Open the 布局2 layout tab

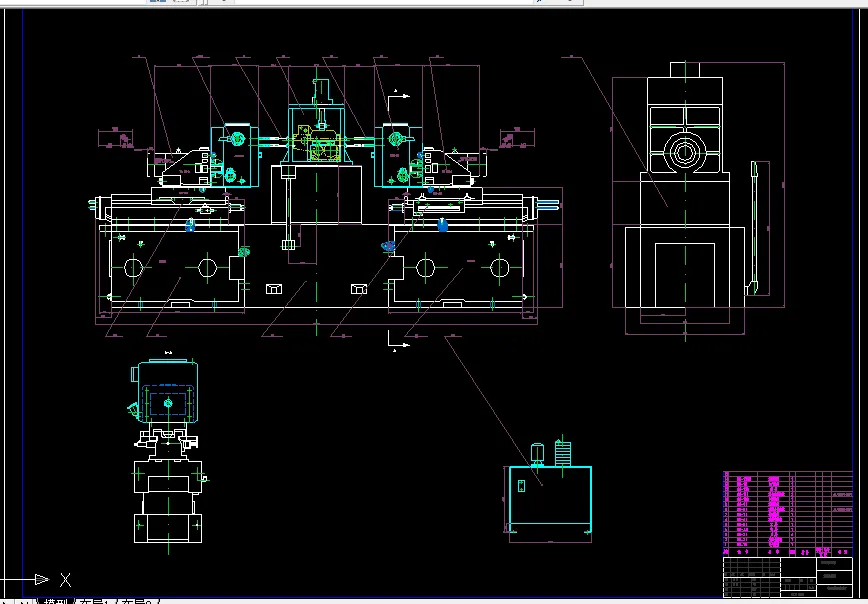point(138,601)
